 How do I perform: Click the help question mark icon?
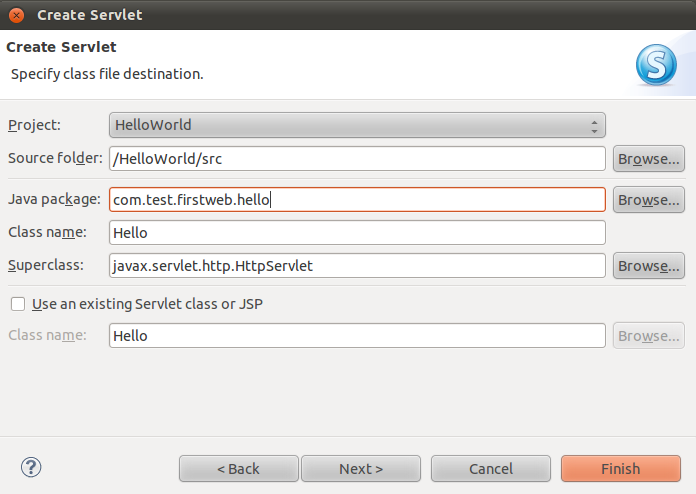coord(31,467)
